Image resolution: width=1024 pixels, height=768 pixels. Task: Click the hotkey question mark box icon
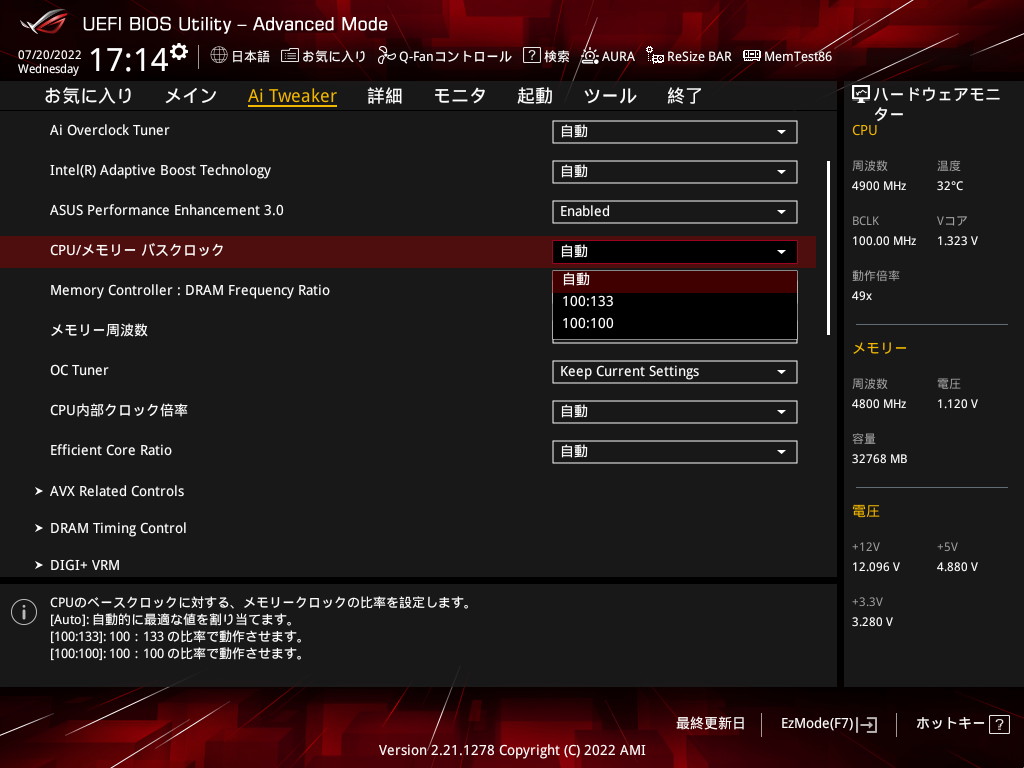(x=999, y=724)
